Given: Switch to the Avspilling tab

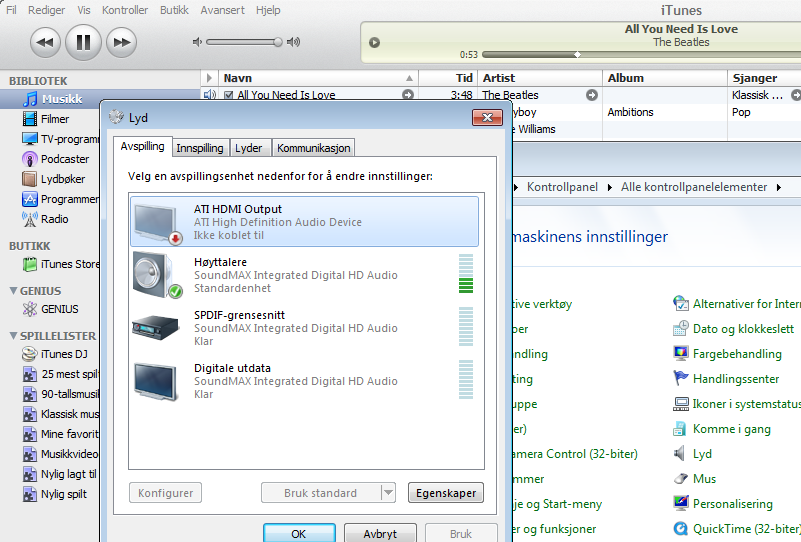Looking at the screenshot, I should tap(143, 147).
